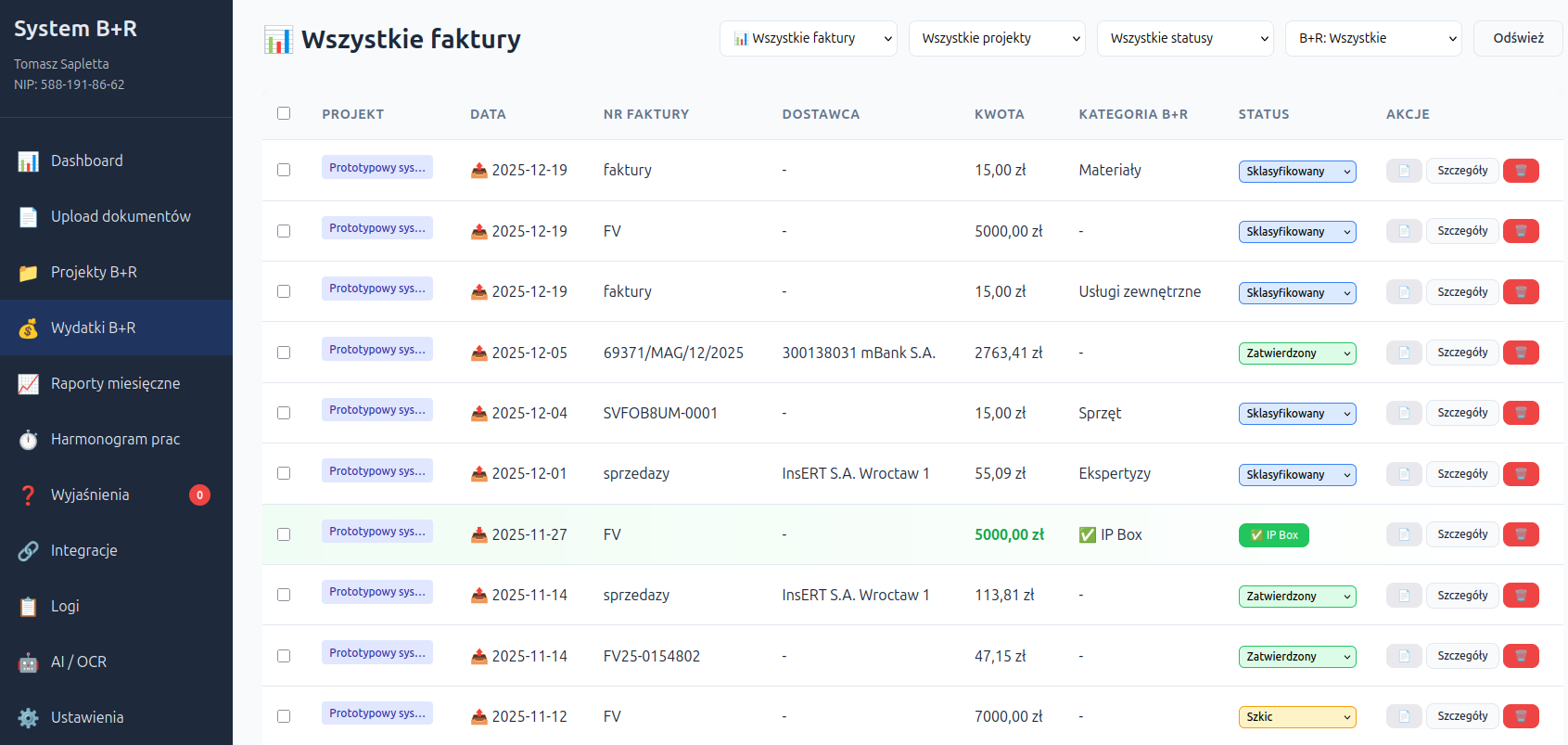Check the box for the 2763,41 zł invoice
1568x745 pixels.
pyautogui.click(x=284, y=353)
